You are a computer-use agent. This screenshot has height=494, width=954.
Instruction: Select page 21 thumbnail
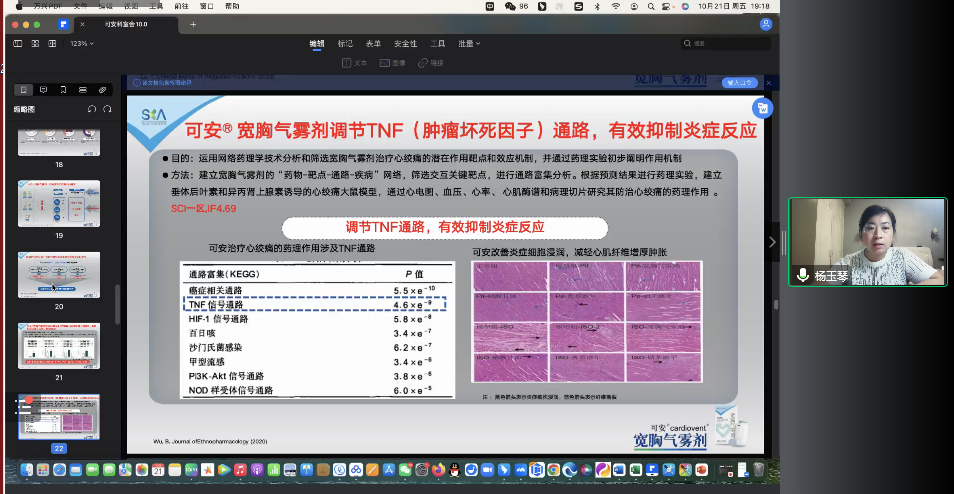[59, 346]
